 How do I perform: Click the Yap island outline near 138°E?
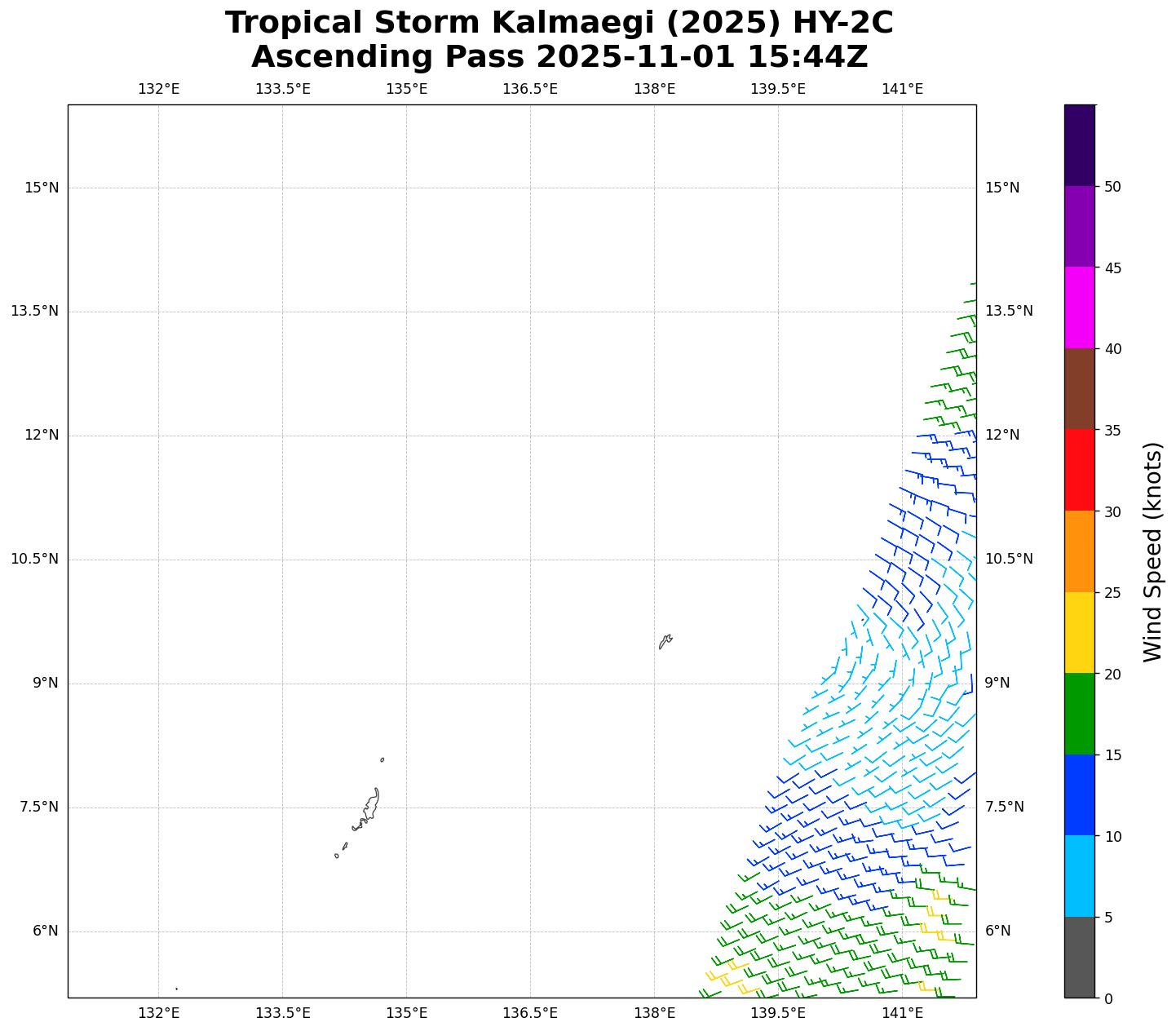(665, 641)
